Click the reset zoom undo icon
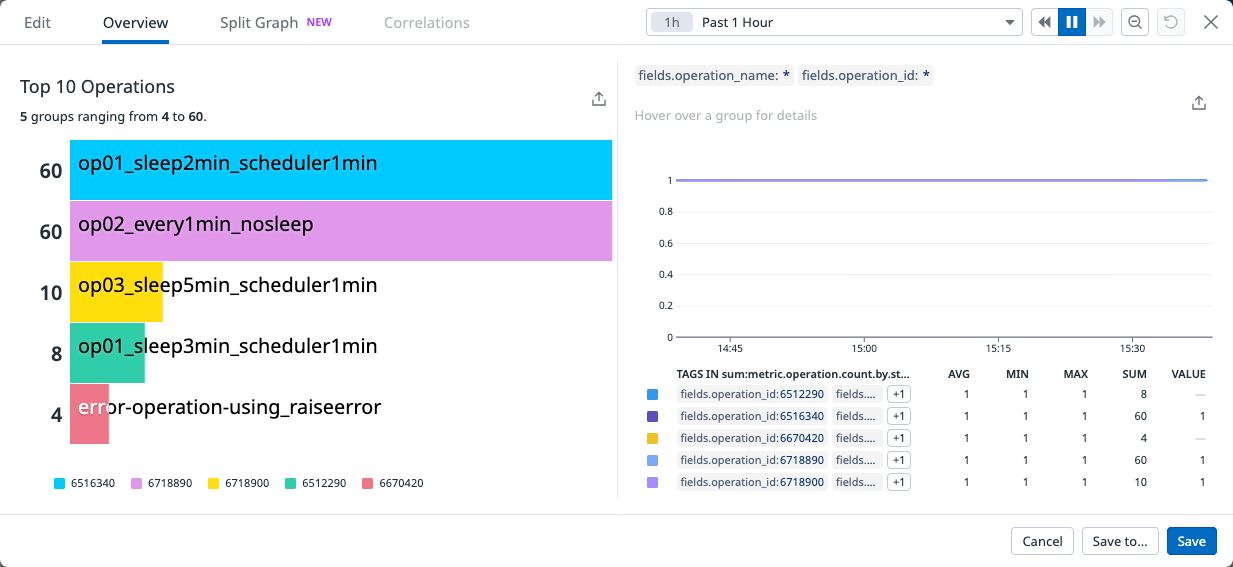Viewport: 1233px width, 567px height. click(1171, 22)
